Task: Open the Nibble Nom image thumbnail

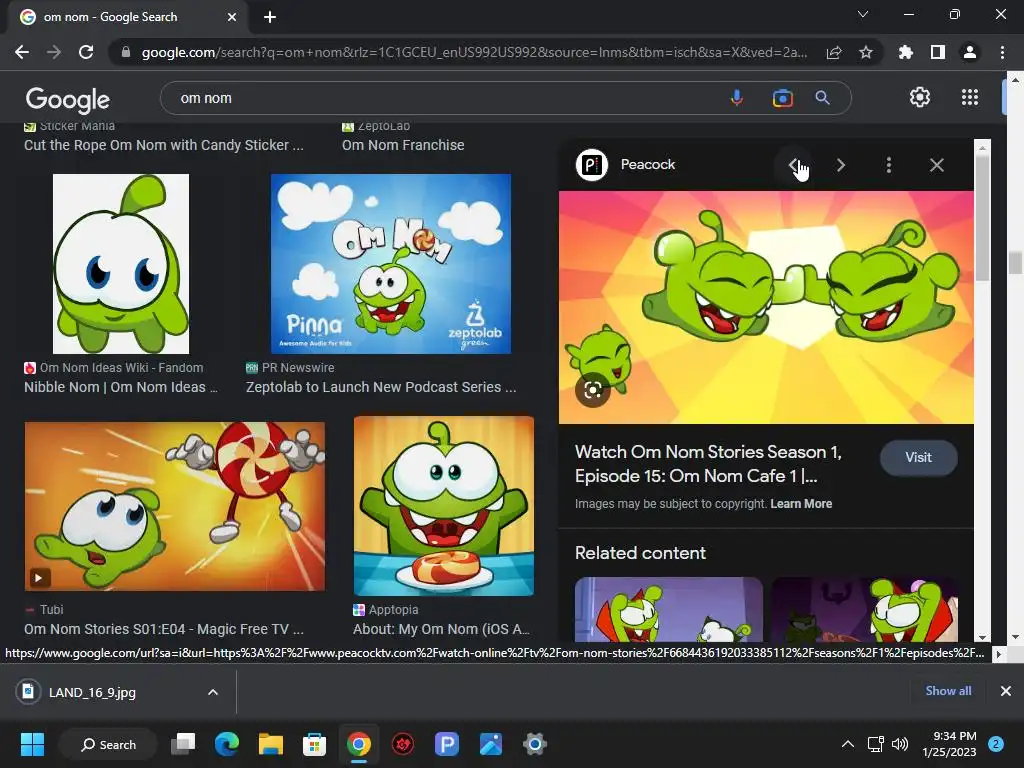Action: point(121,264)
